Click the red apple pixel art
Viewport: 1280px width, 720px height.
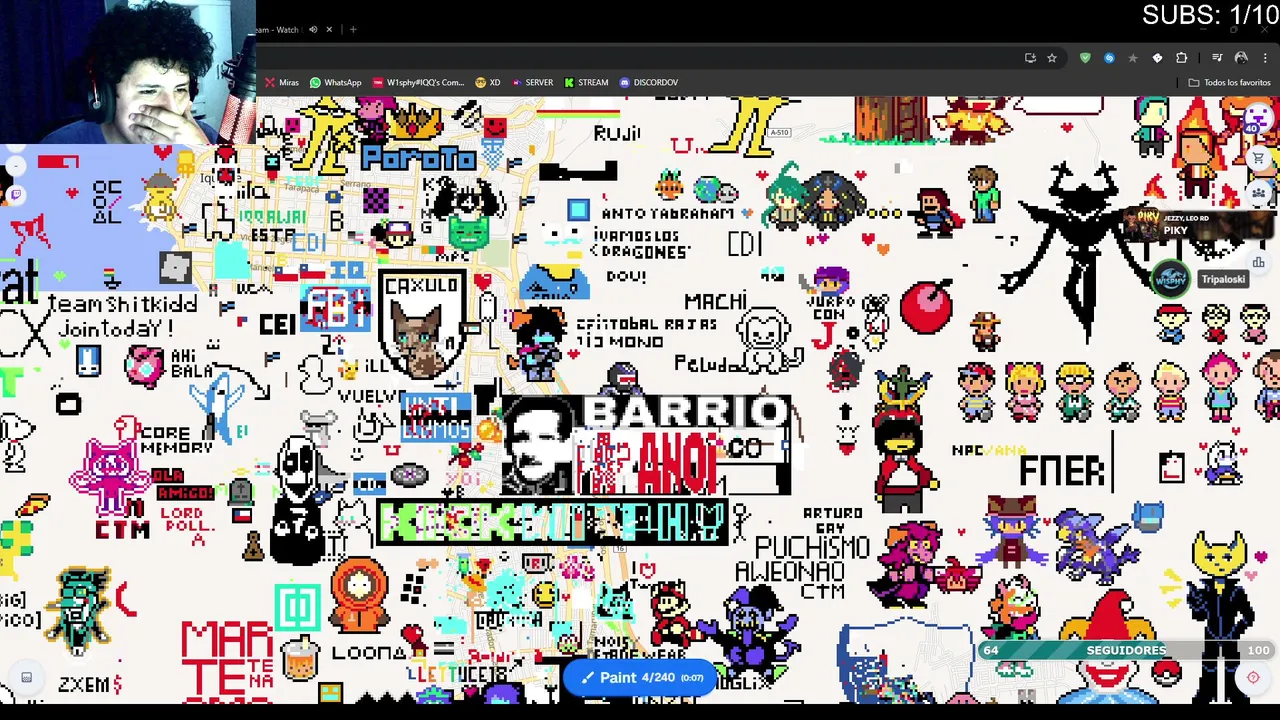coord(927,305)
